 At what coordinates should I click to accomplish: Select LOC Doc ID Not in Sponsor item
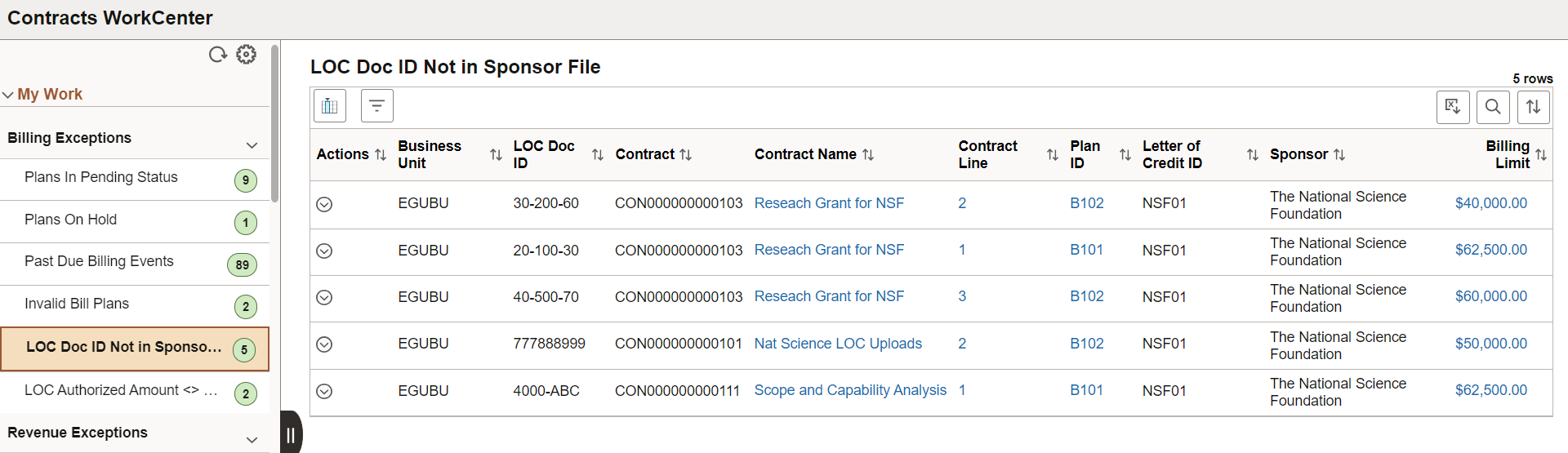coord(135,349)
